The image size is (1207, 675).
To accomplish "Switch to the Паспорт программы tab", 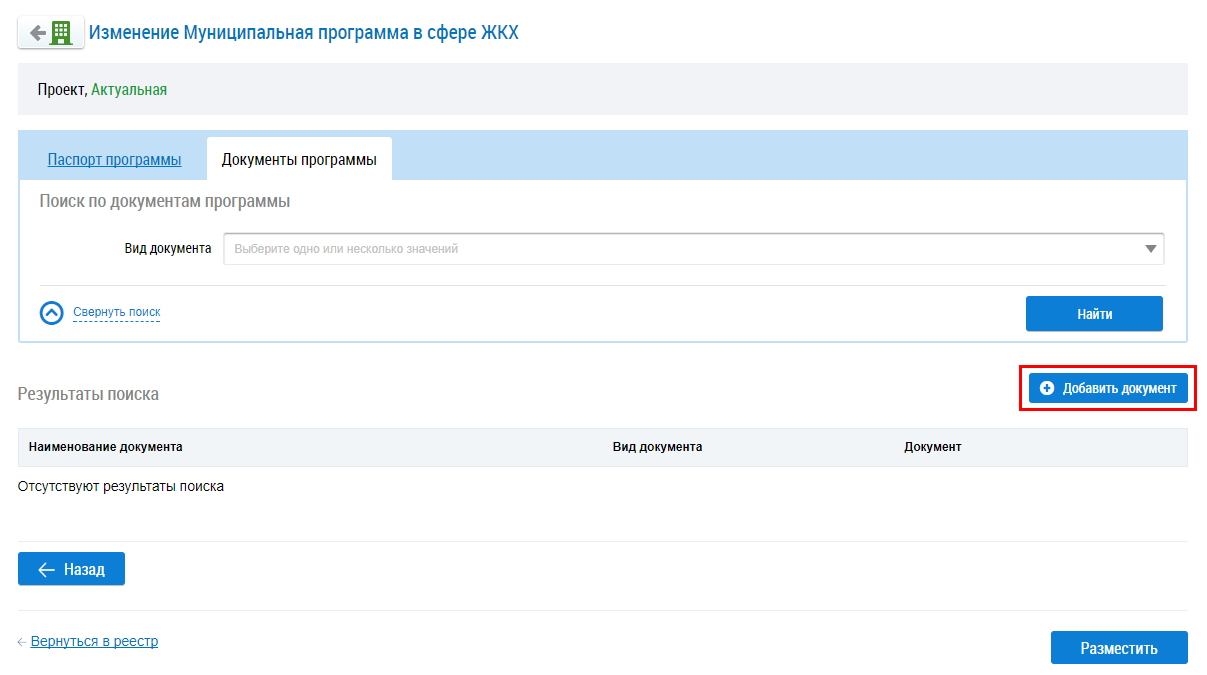I will (x=114, y=160).
